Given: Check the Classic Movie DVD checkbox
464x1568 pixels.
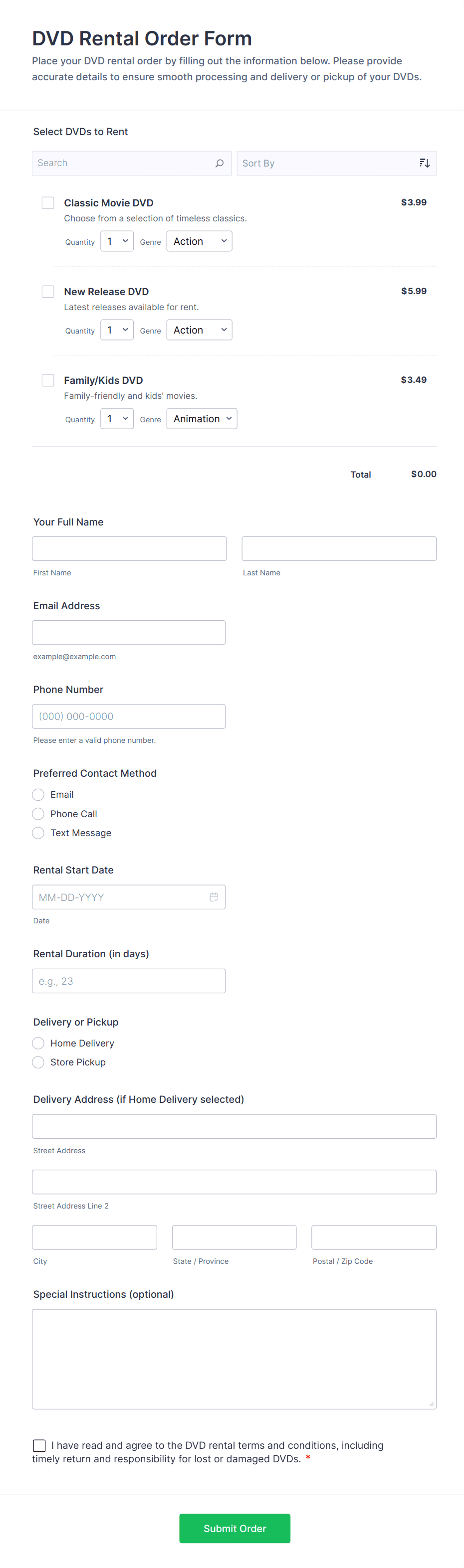Looking at the screenshot, I should 48,203.
